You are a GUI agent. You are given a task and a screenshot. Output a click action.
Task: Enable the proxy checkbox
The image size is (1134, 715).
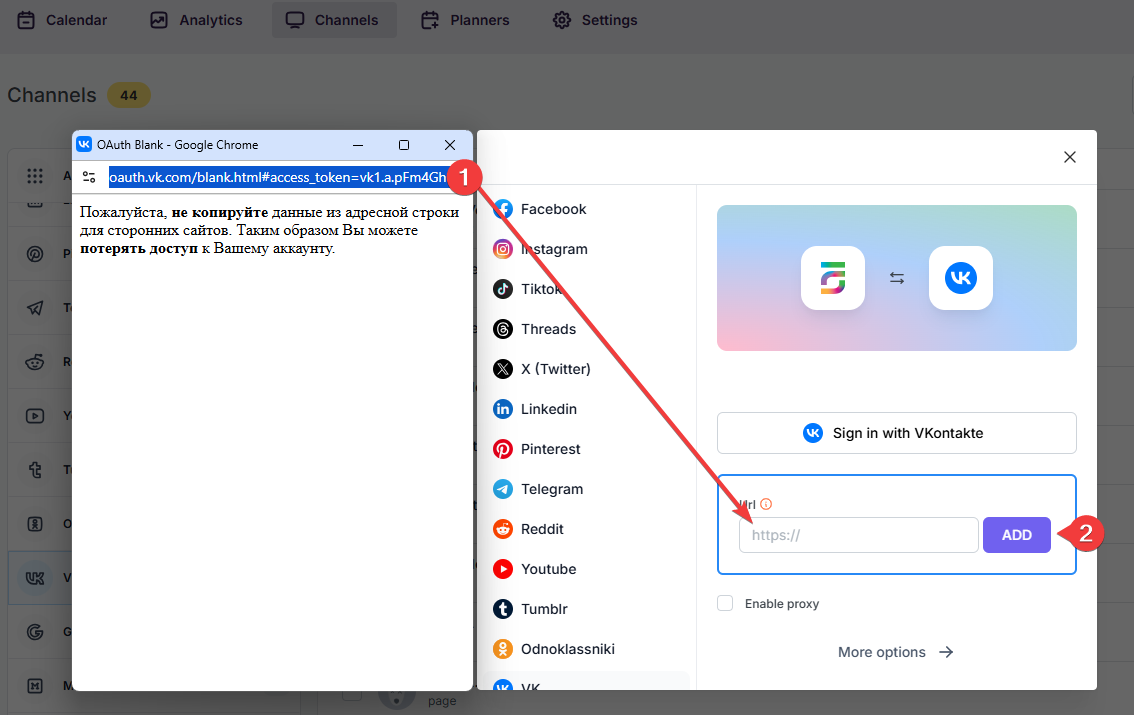coord(725,603)
